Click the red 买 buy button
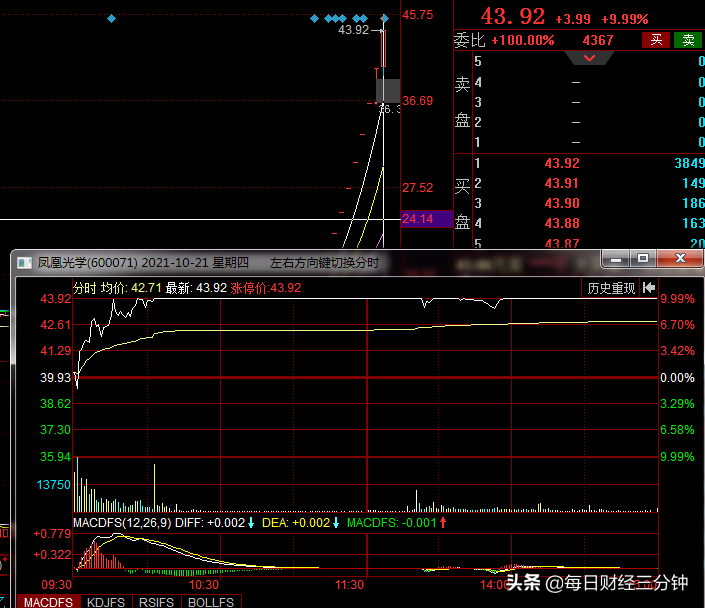705x608 pixels. 656,40
